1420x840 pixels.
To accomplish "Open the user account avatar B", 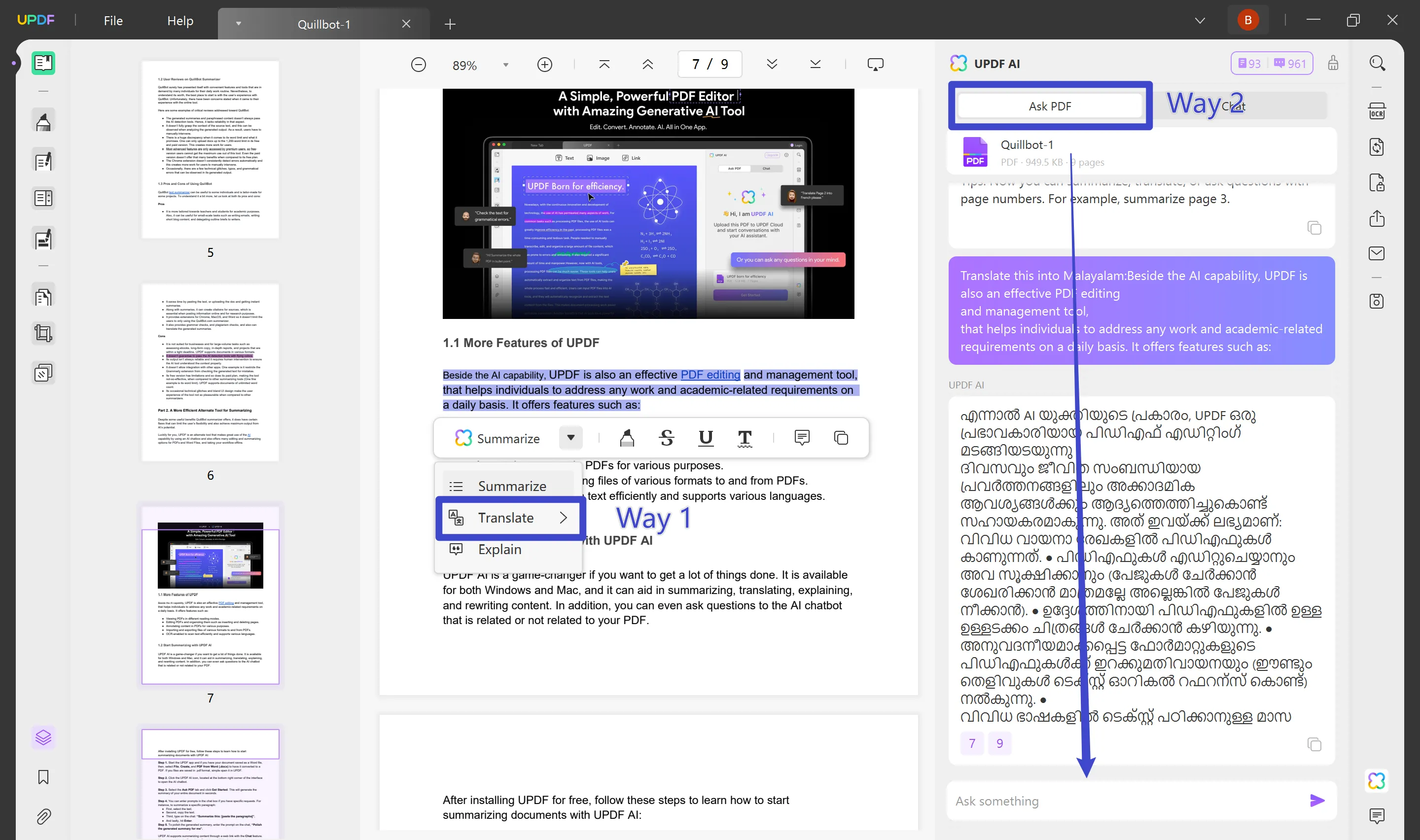I will (x=1248, y=20).
